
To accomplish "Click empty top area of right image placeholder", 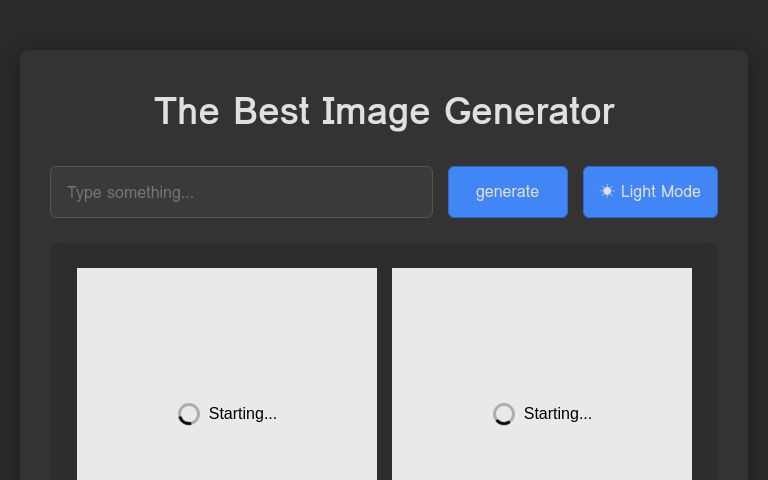I will pyautogui.click(x=542, y=300).
